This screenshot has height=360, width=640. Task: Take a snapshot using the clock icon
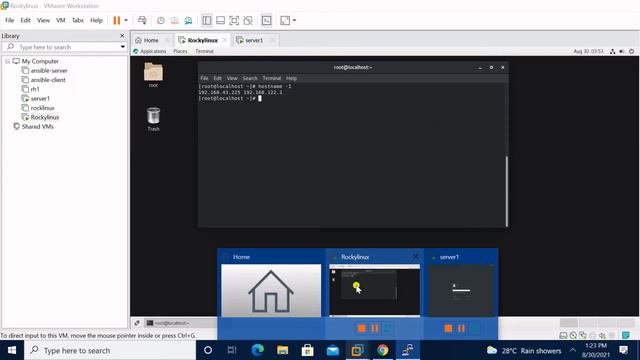[x=161, y=20]
